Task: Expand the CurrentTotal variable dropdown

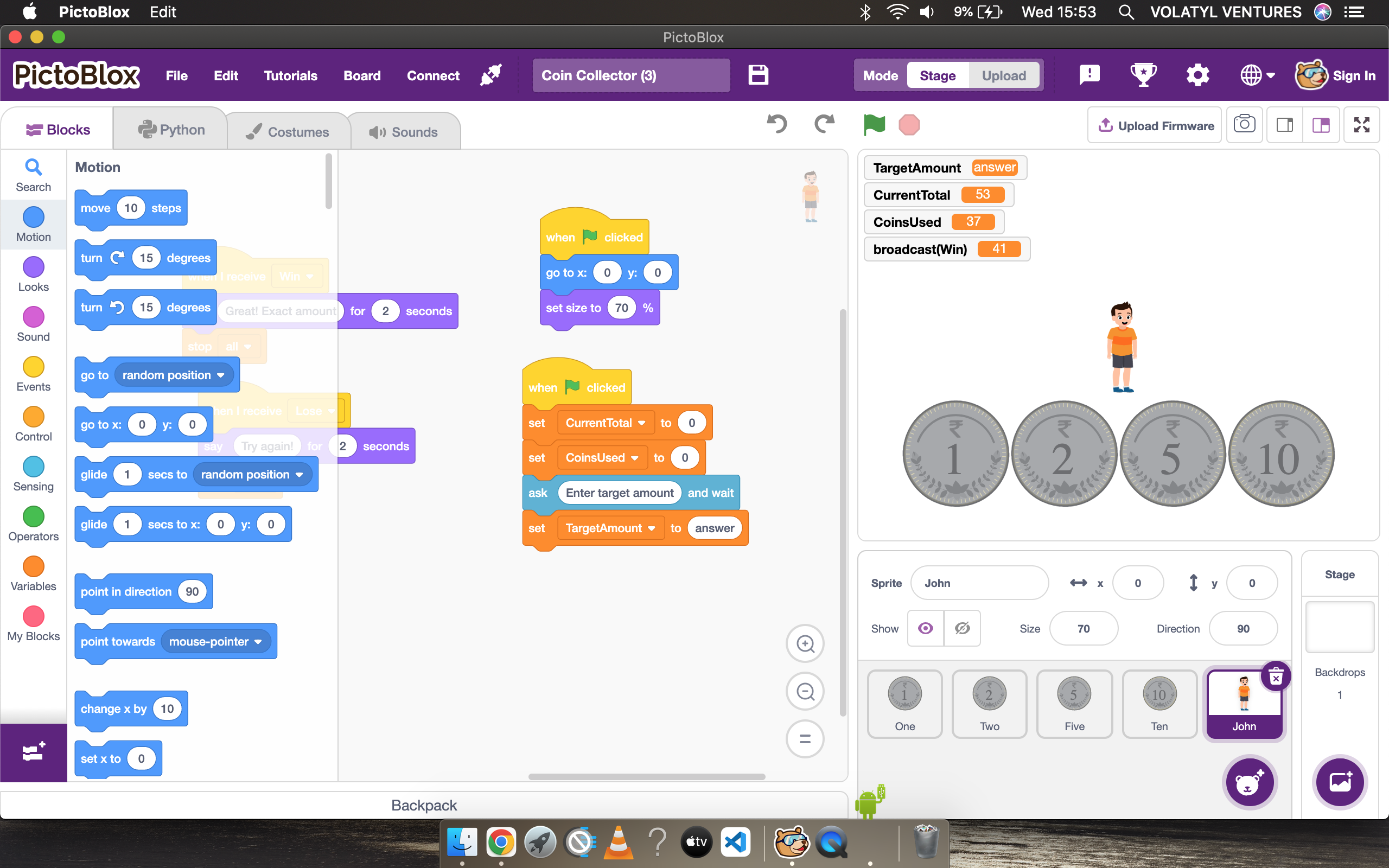Action: click(642, 423)
